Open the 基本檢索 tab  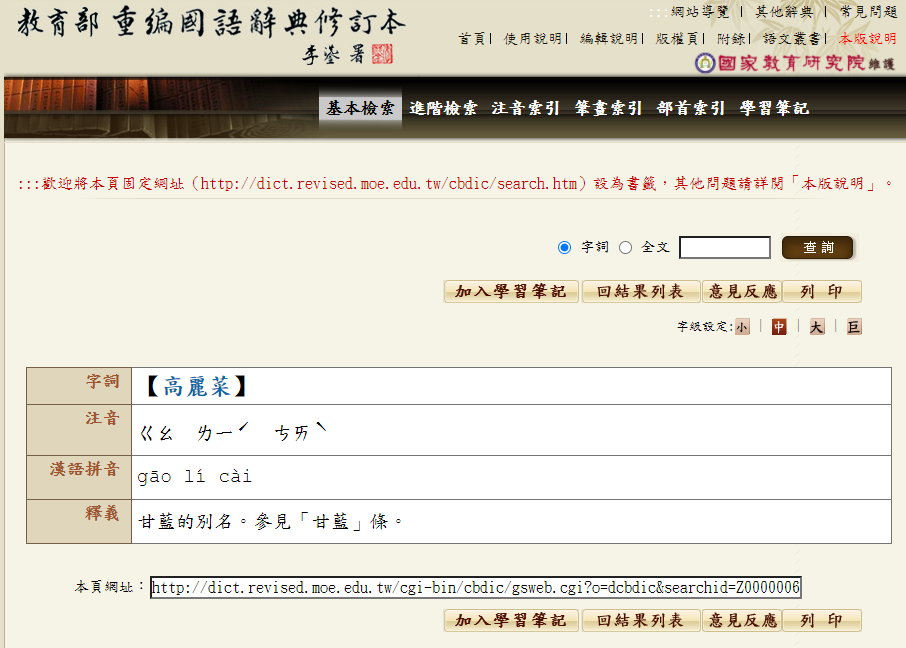[360, 108]
